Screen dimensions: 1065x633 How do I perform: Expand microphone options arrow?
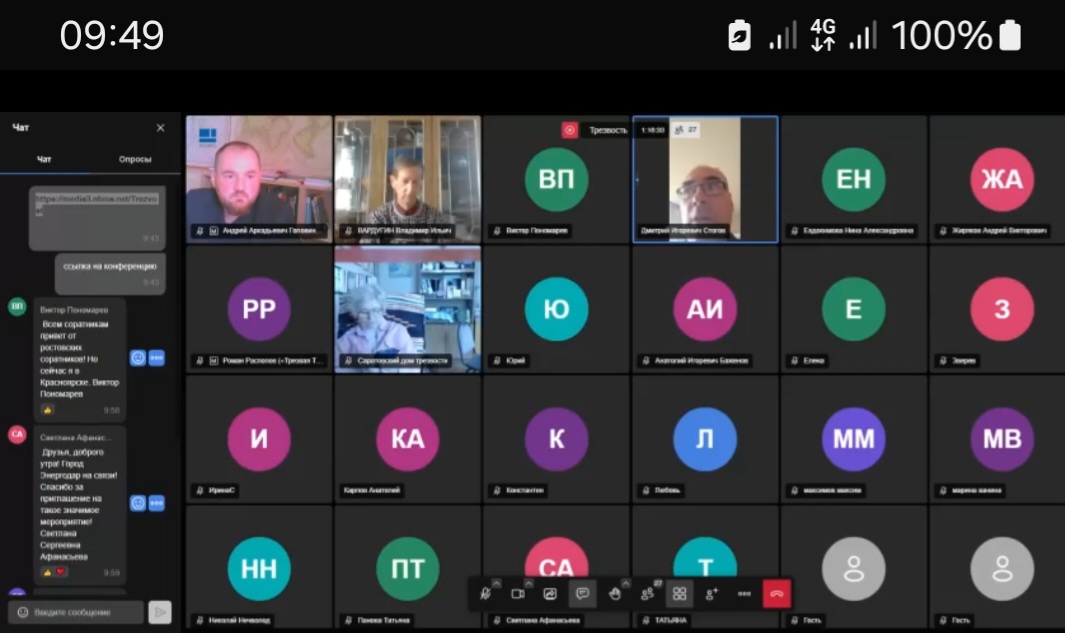(x=497, y=583)
